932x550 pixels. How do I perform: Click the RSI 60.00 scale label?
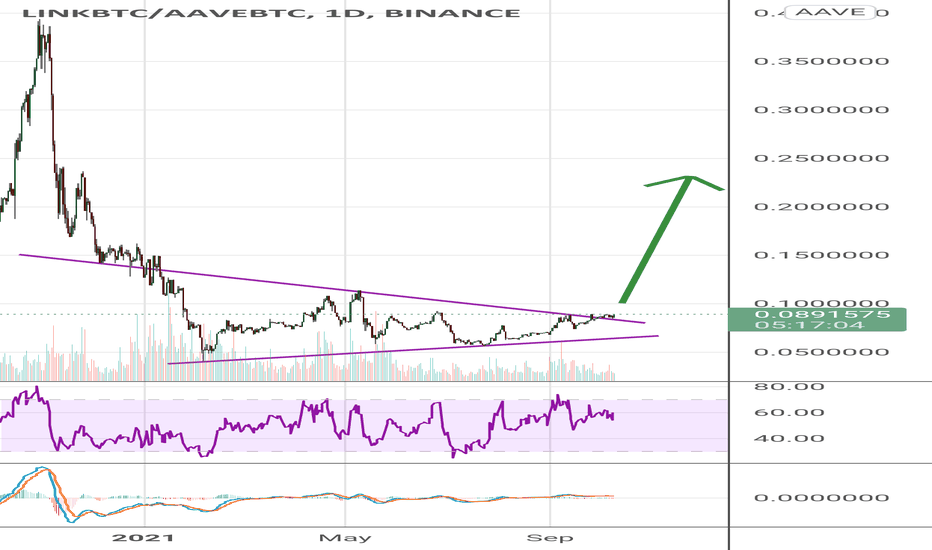789,413
